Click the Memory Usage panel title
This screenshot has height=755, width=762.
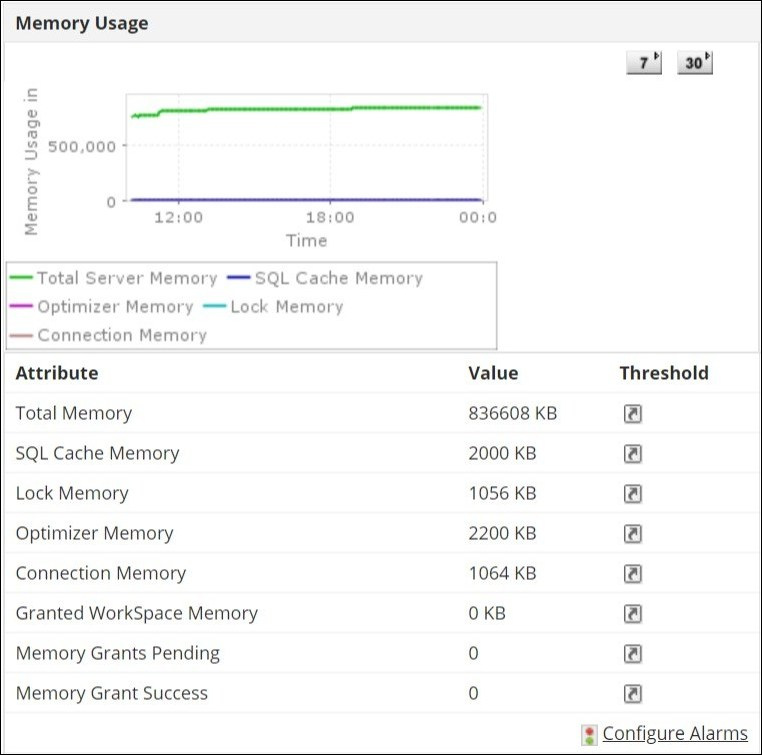(x=82, y=23)
